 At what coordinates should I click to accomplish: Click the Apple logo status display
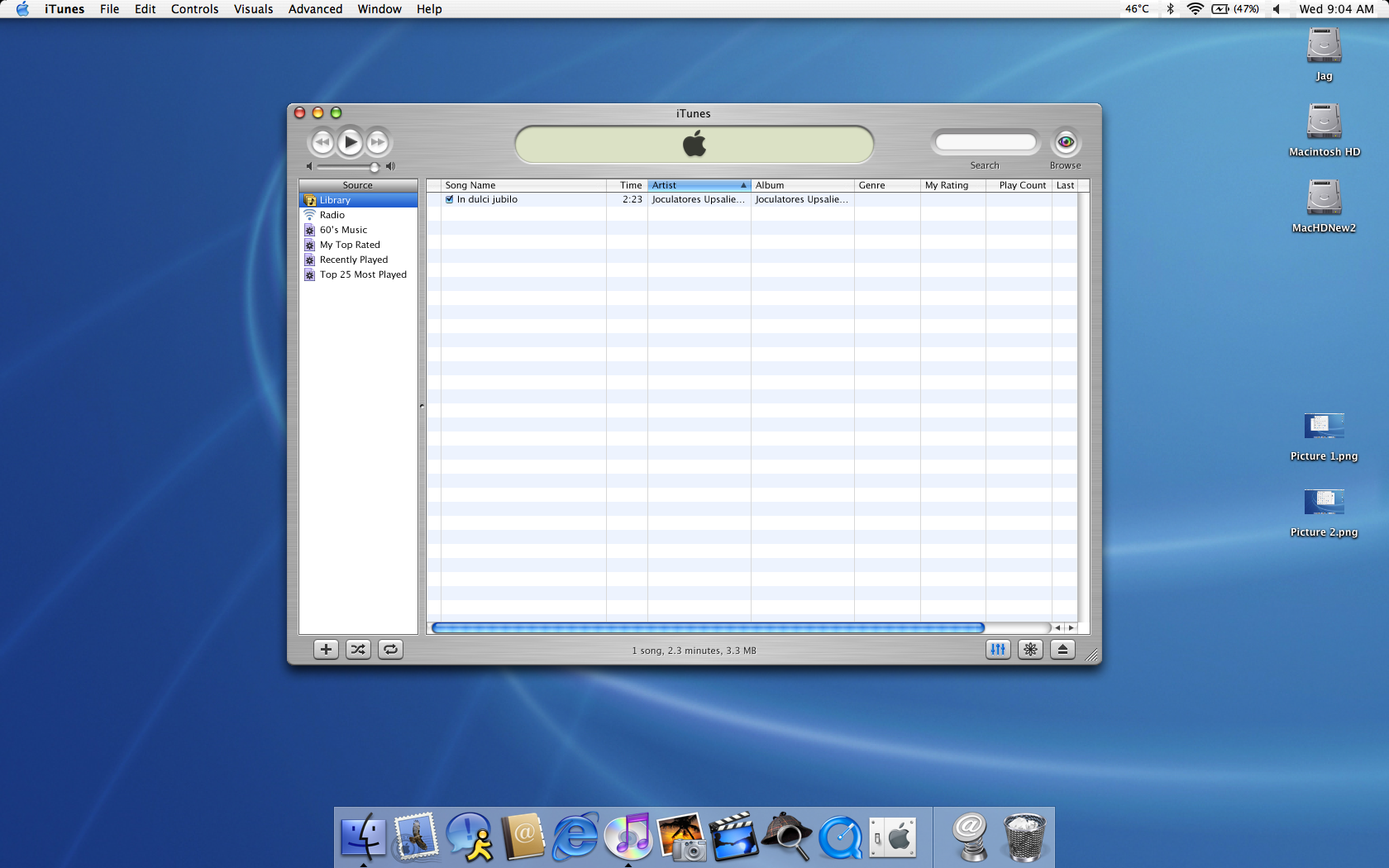(x=694, y=145)
